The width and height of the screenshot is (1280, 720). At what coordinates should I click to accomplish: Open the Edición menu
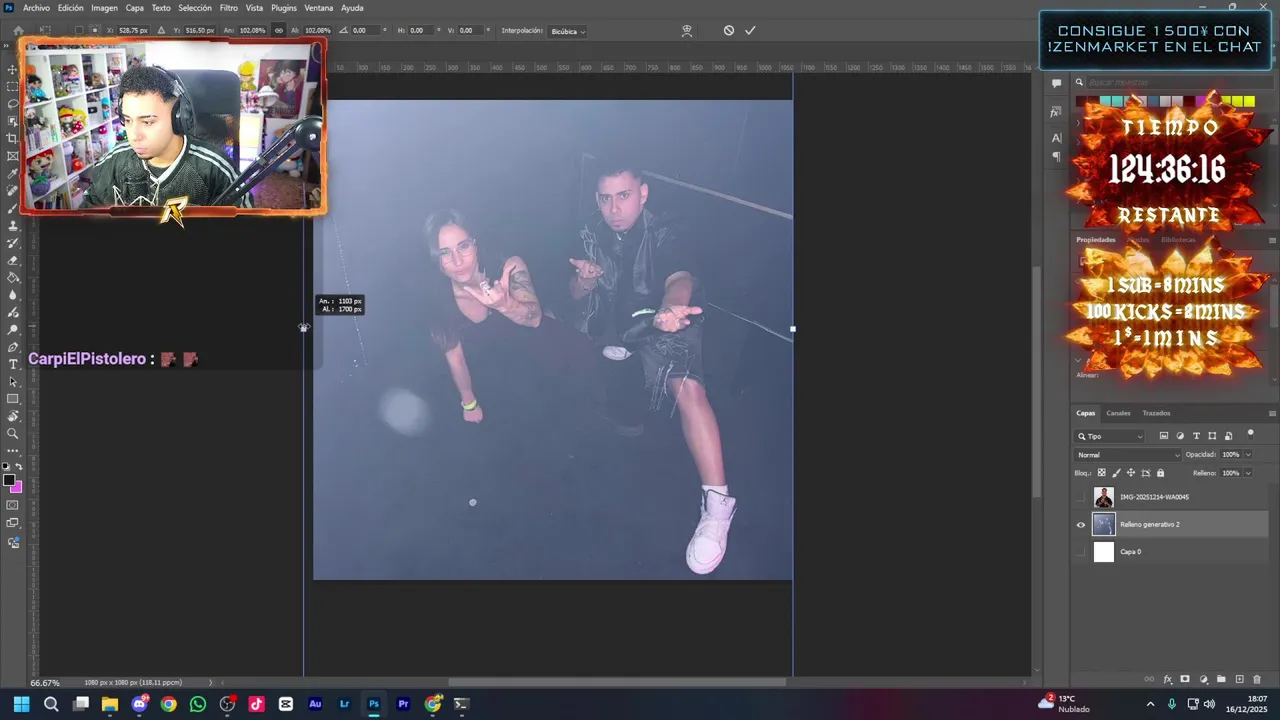coord(70,7)
